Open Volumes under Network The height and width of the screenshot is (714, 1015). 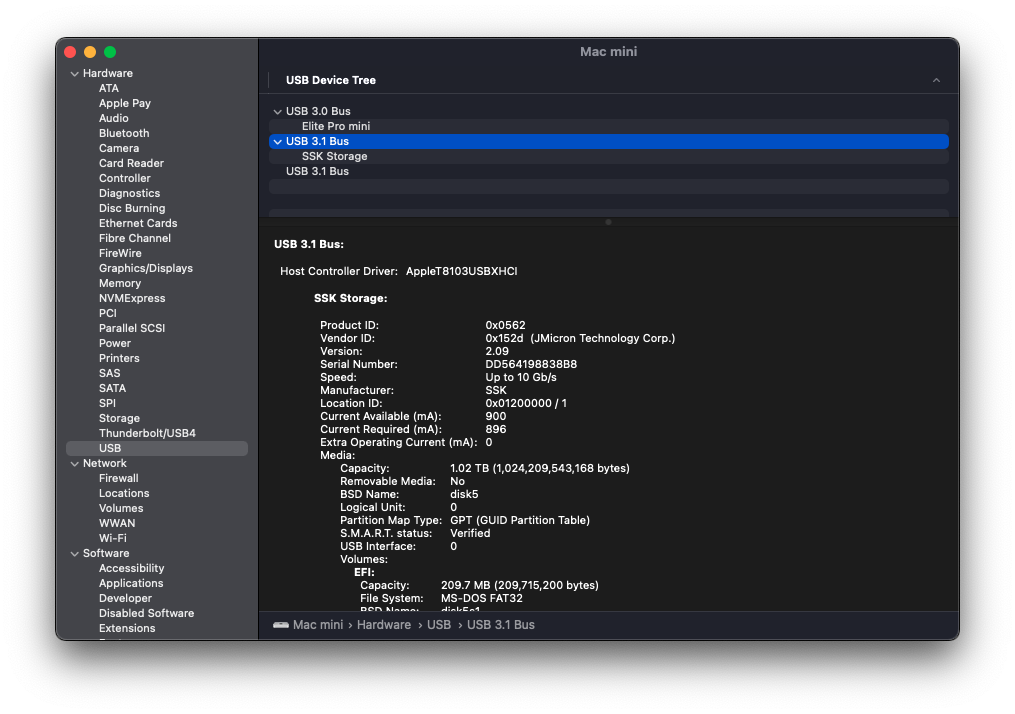tap(121, 509)
